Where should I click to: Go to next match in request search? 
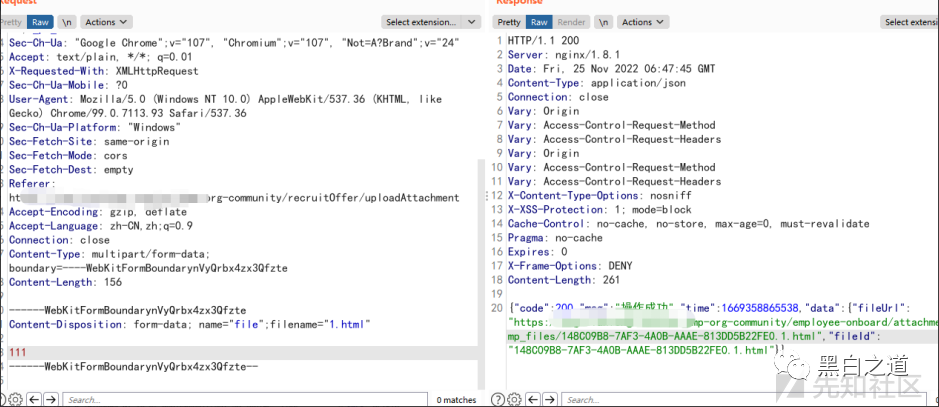click(50, 400)
